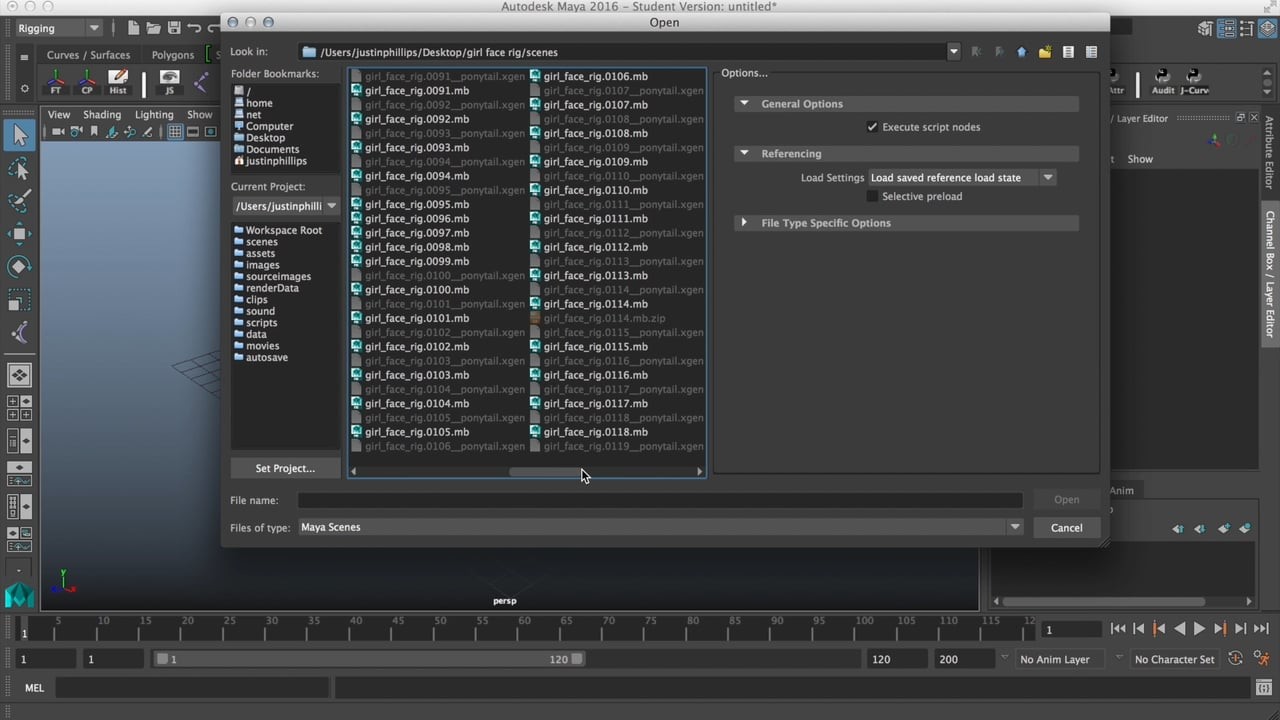Screen dimensions: 1280x720
Task: Expand File Type Specific Options
Action: (x=744, y=223)
